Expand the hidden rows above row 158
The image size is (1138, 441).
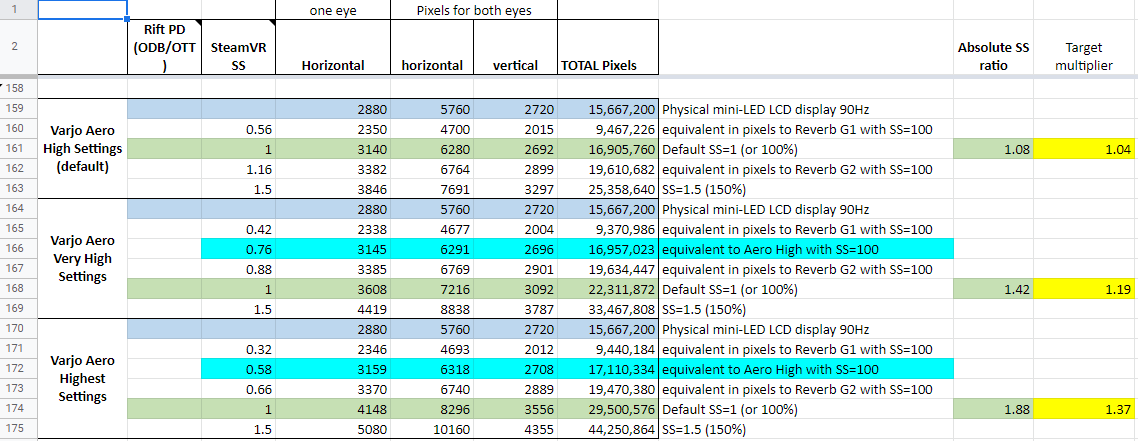tap(3, 87)
